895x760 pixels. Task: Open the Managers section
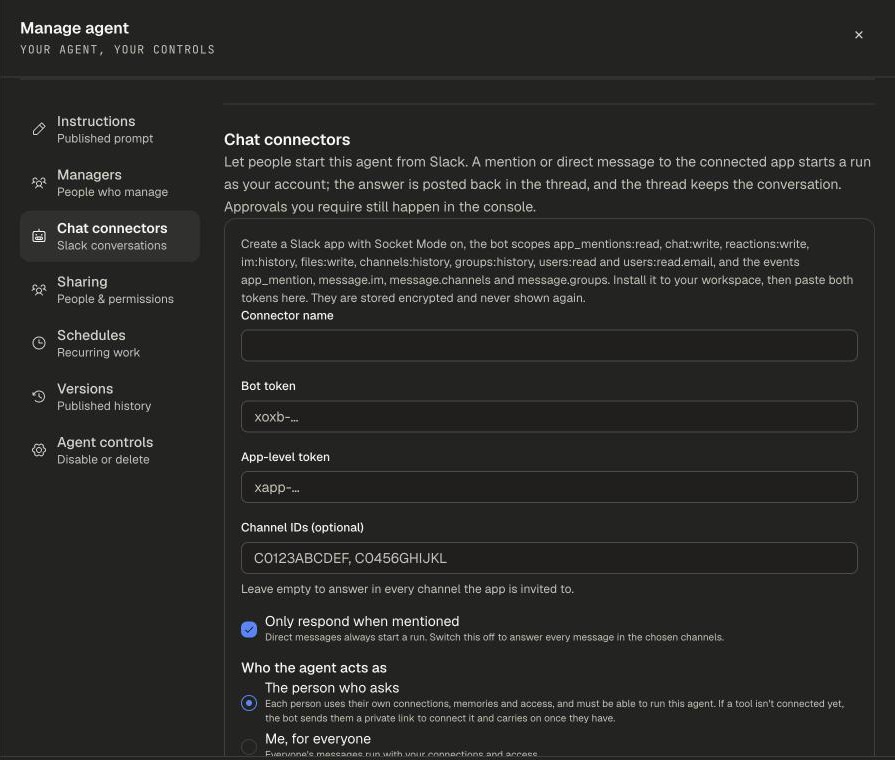(x=110, y=183)
